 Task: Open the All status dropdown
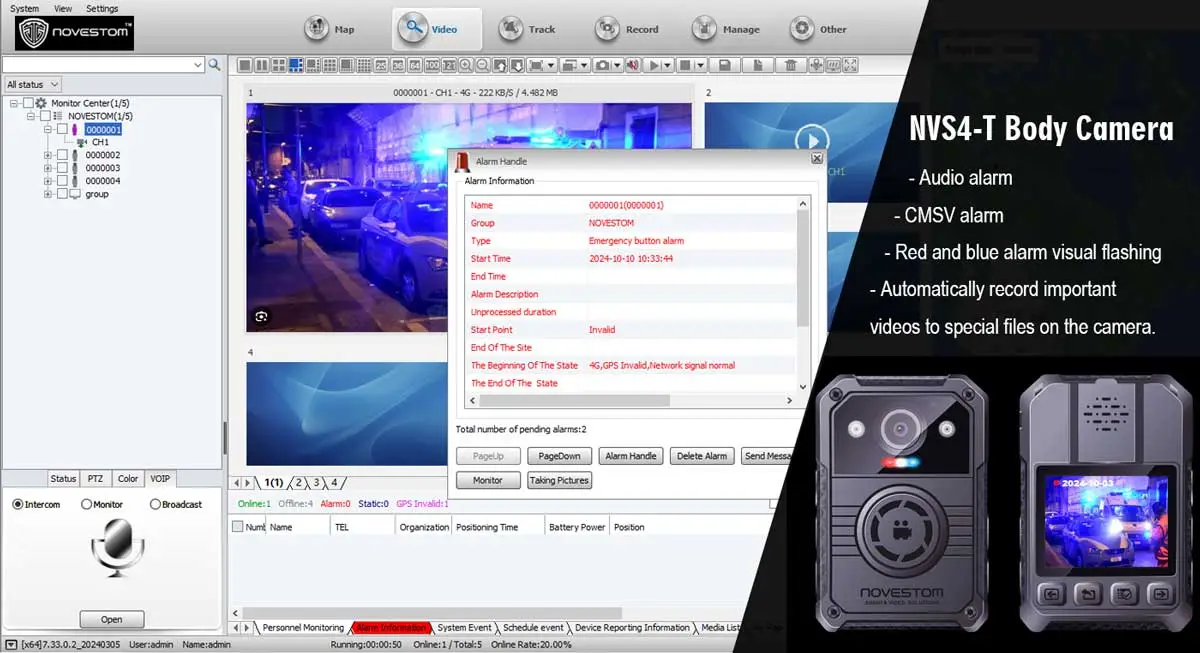click(x=32, y=85)
